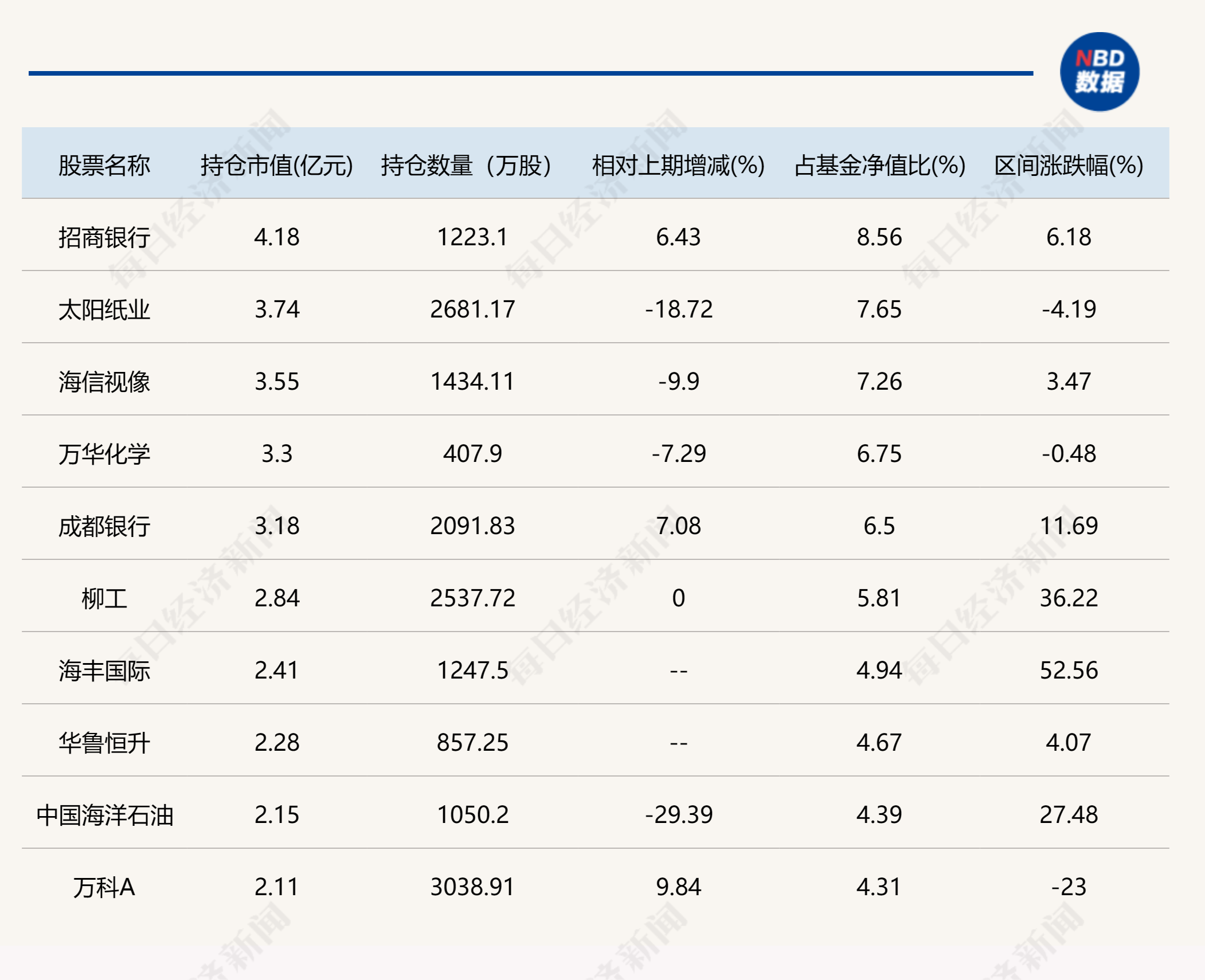Select 成都银行 net value ratio 6.5

879,526
